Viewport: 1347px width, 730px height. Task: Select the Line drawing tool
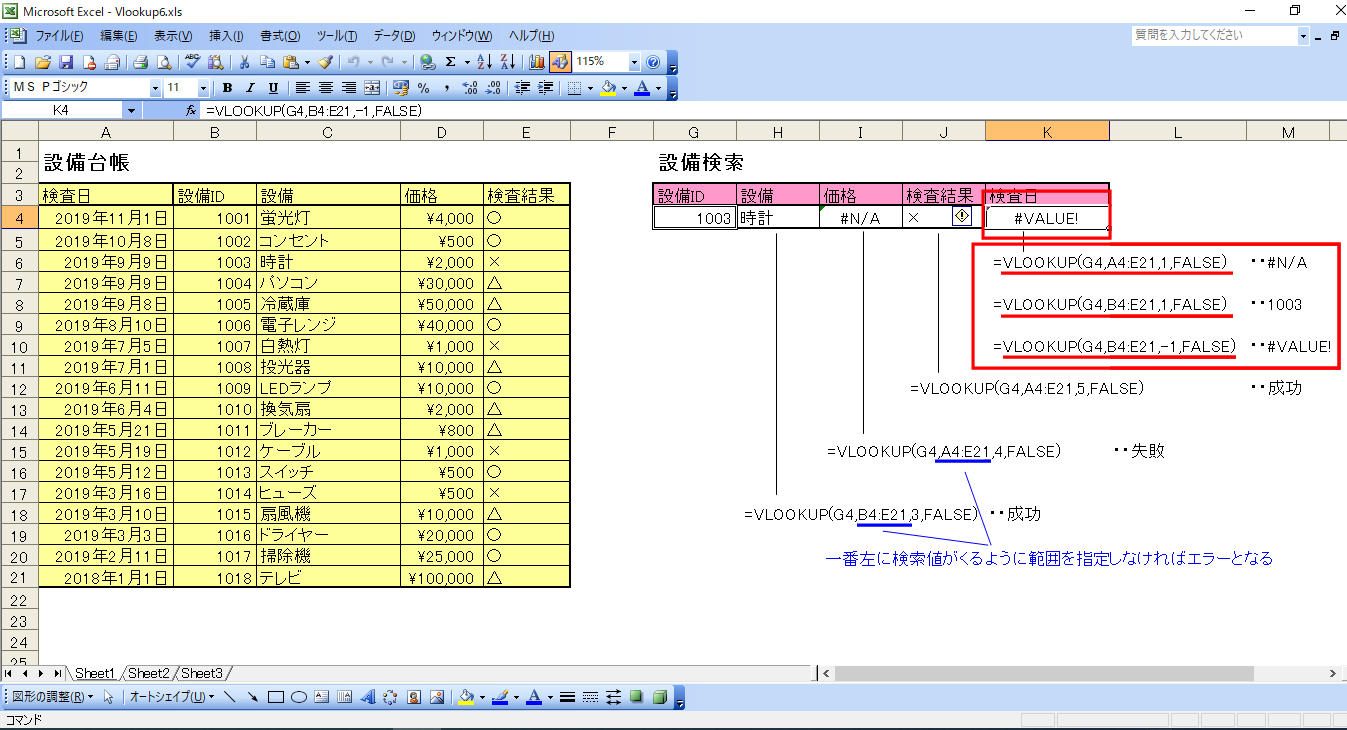[230, 697]
